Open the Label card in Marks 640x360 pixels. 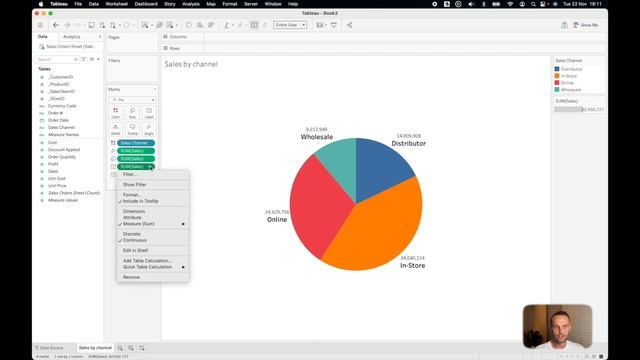[x=149, y=113]
